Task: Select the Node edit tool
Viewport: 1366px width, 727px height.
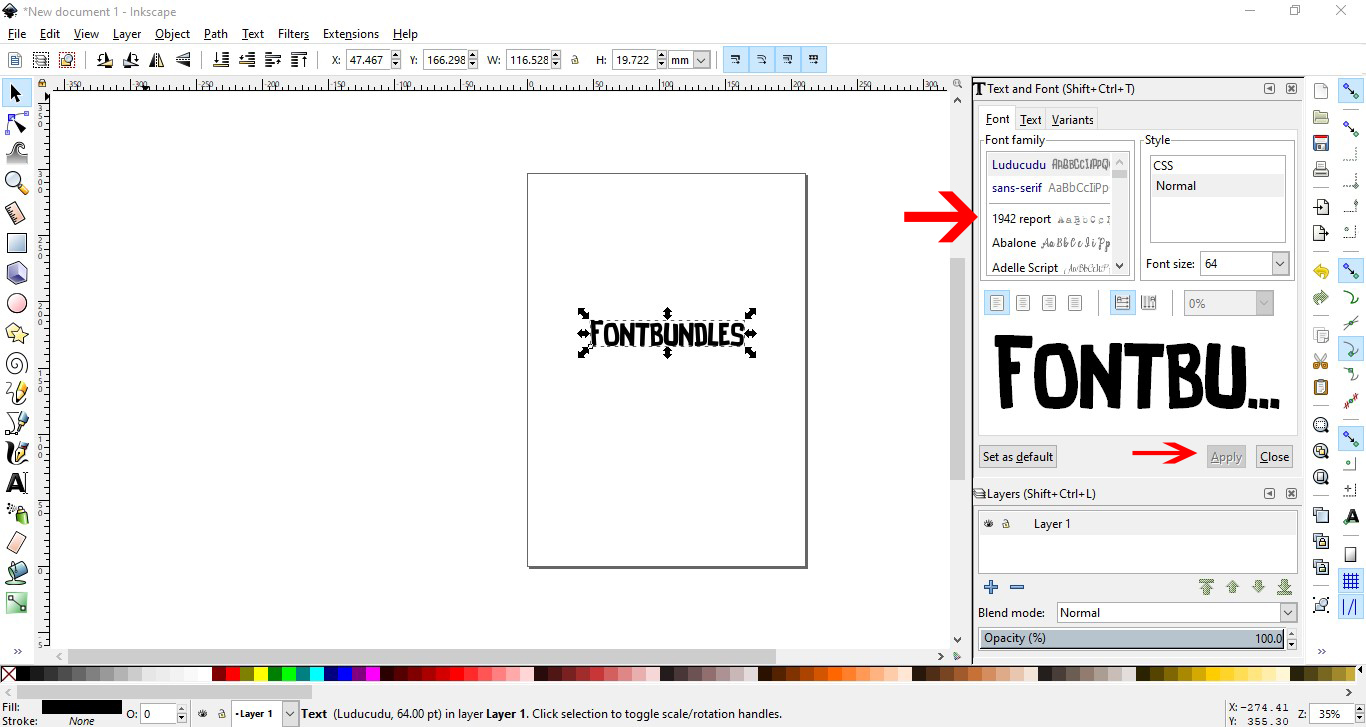Action: point(16,123)
